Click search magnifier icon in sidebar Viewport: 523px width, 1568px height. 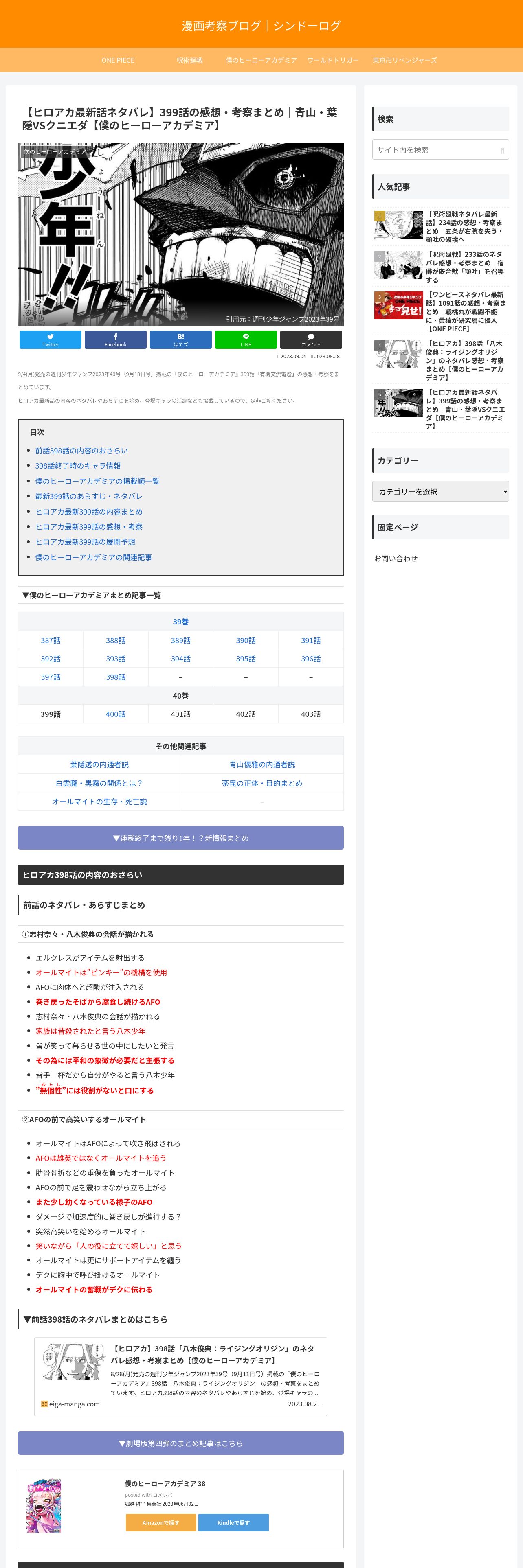pos(502,150)
